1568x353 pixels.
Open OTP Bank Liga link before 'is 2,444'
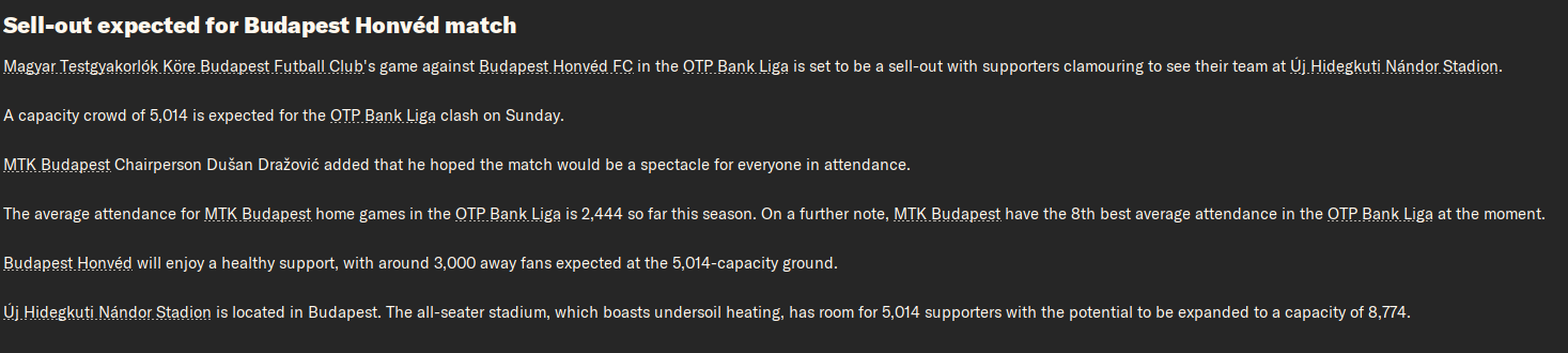508,214
